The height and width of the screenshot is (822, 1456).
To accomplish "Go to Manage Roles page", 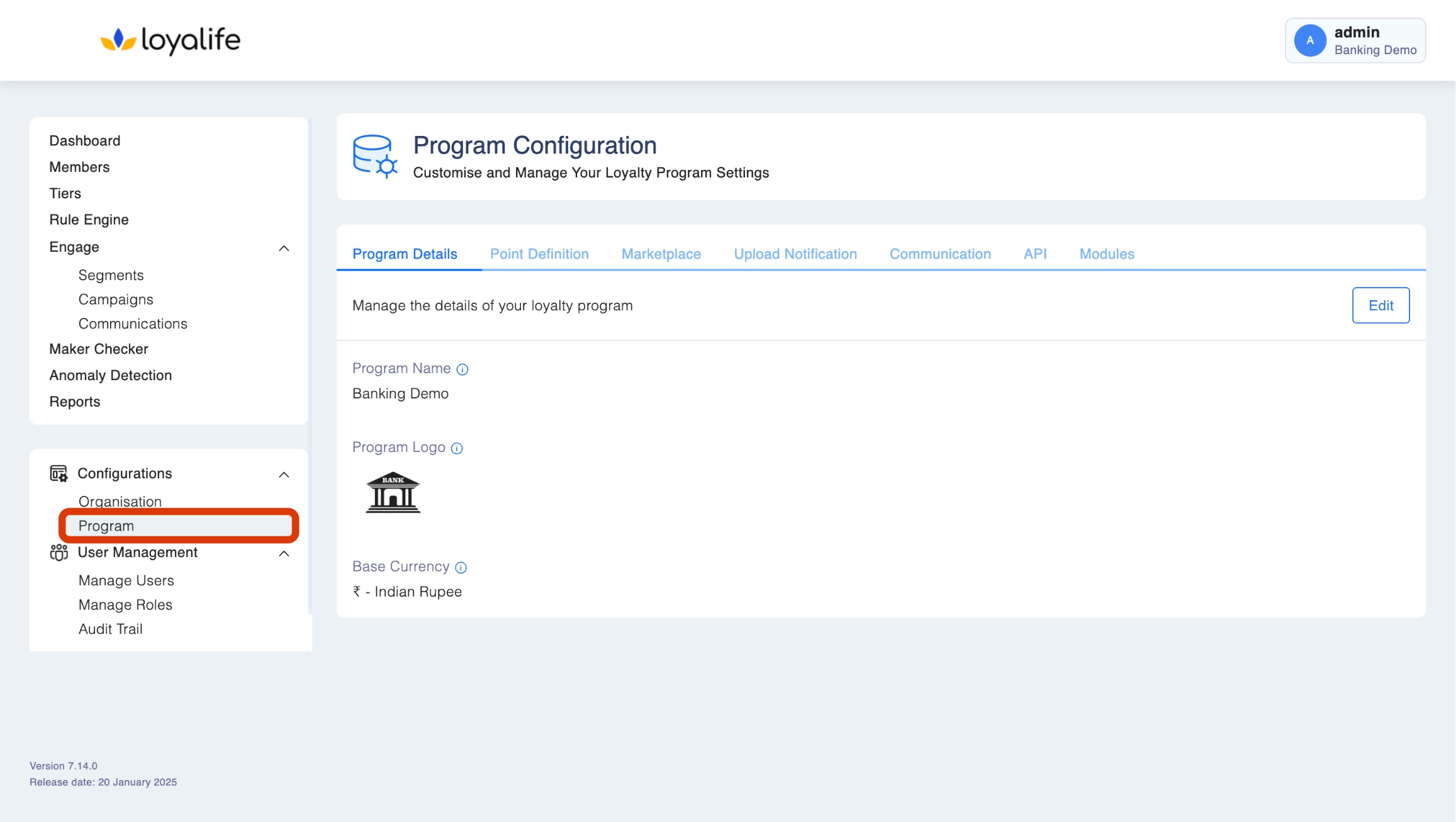I will pos(125,605).
